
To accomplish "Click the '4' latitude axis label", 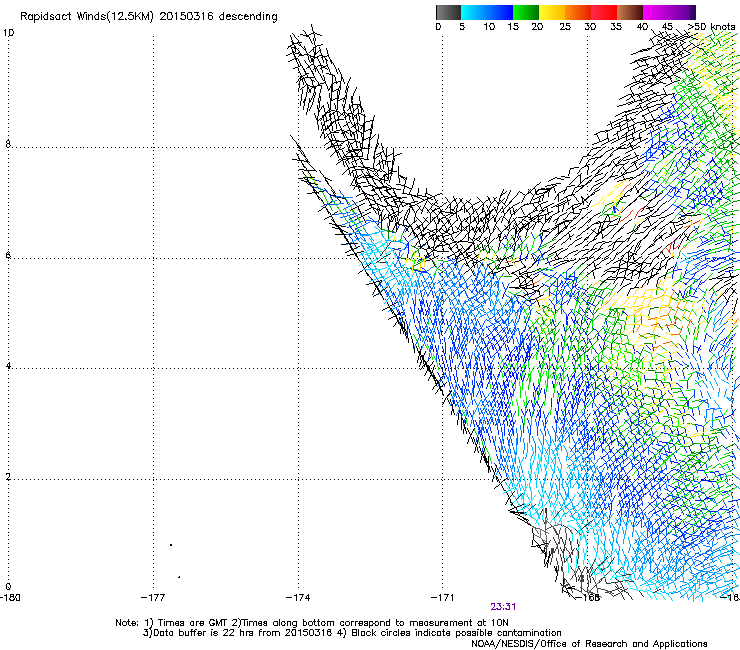I will [x=8, y=366].
